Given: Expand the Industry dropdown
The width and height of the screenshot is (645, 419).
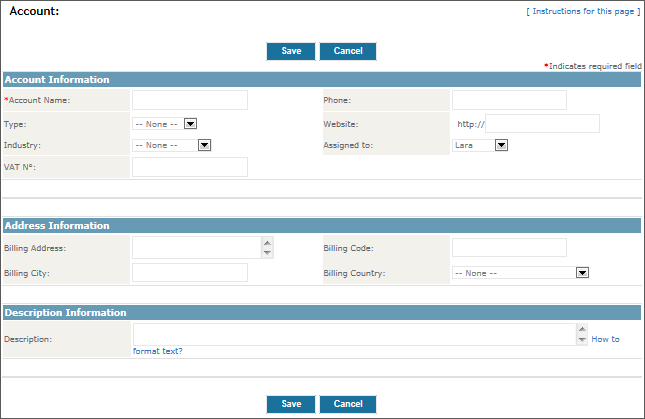Looking at the screenshot, I should click(x=171, y=145).
